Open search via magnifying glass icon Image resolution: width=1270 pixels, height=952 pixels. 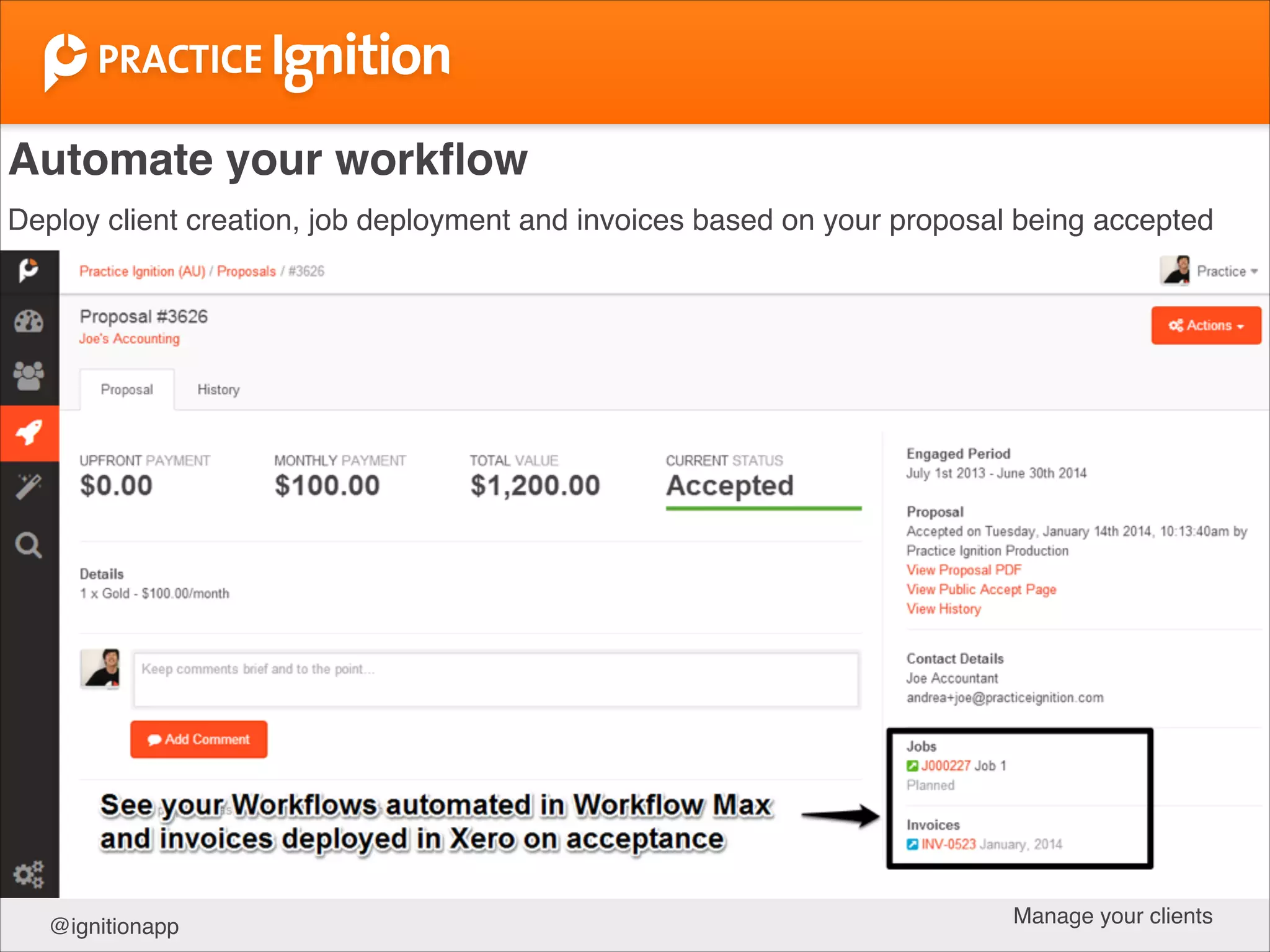tap(29, 545)
